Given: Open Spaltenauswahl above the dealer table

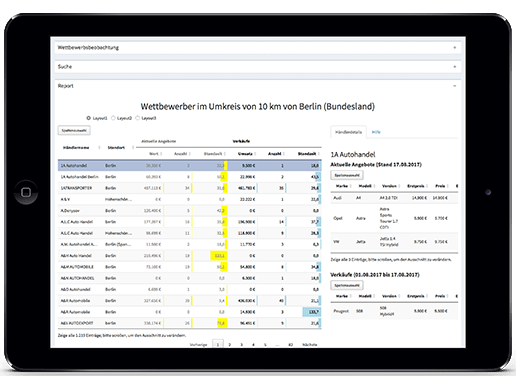Looking at the screenshot, I should point(74,130).
